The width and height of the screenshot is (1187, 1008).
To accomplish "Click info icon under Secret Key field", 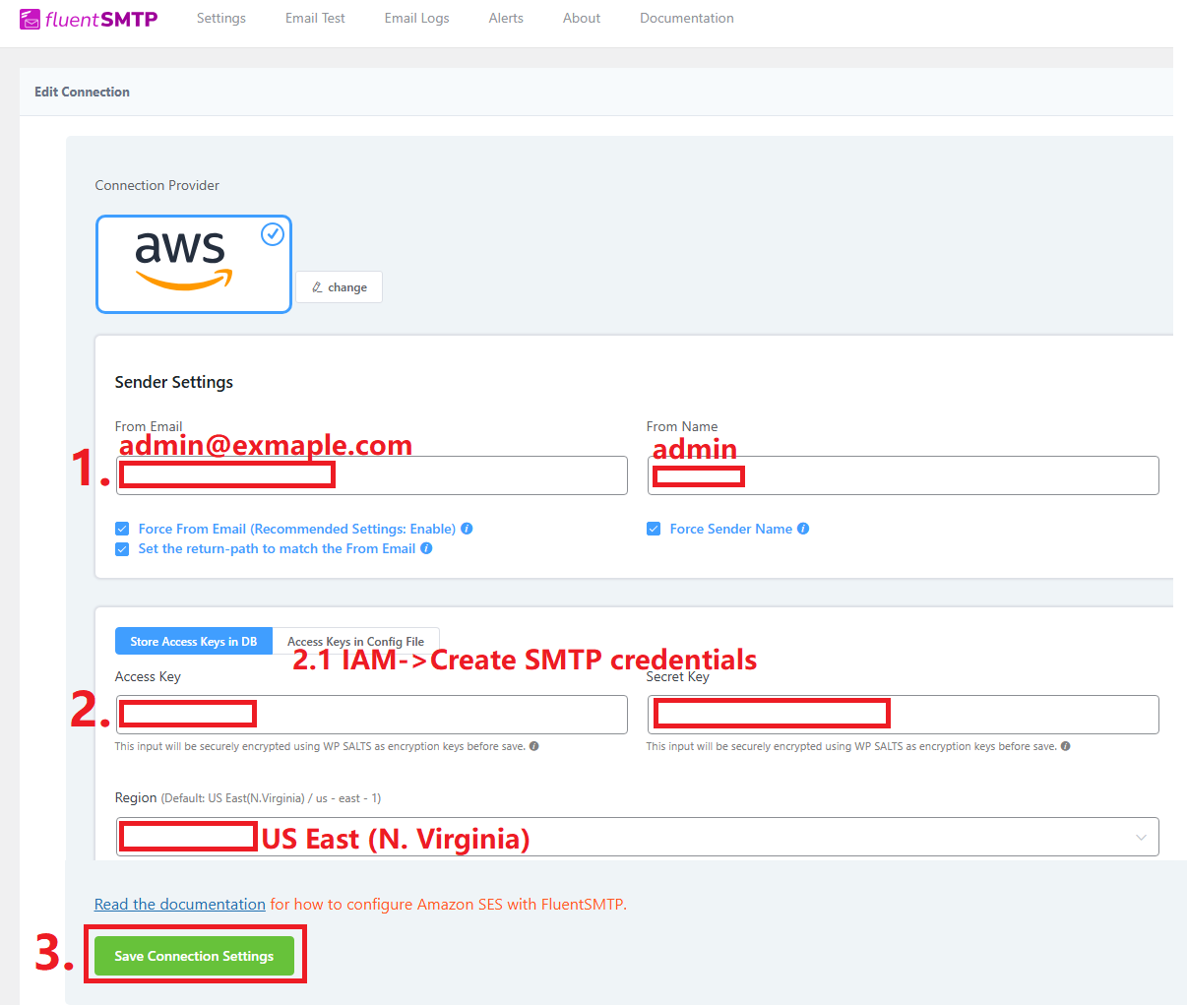I will (1065, 746).
